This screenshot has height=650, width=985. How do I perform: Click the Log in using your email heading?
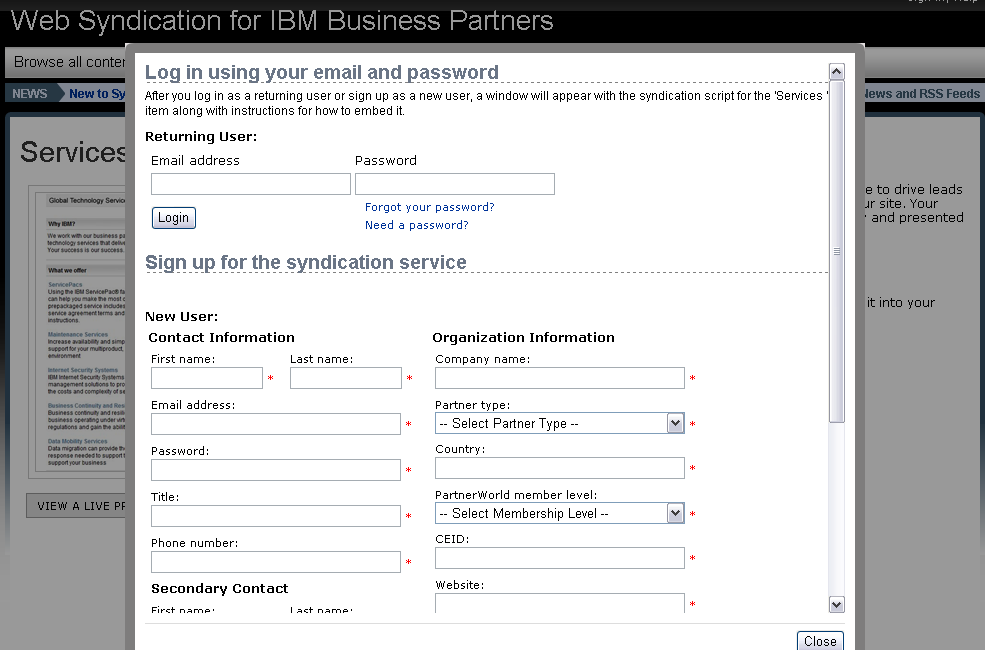322,72
